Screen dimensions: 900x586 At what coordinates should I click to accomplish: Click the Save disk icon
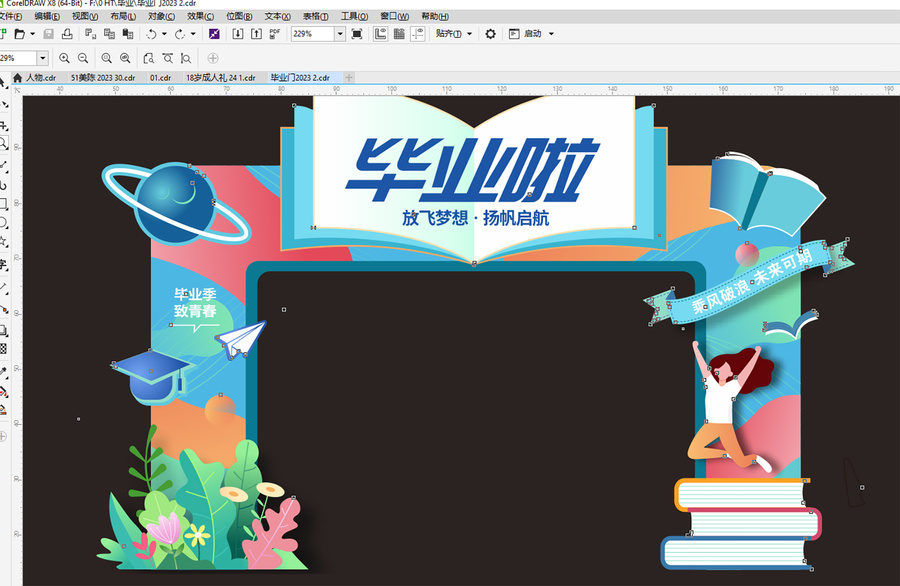pyautogui.click(x=49, y=34)
